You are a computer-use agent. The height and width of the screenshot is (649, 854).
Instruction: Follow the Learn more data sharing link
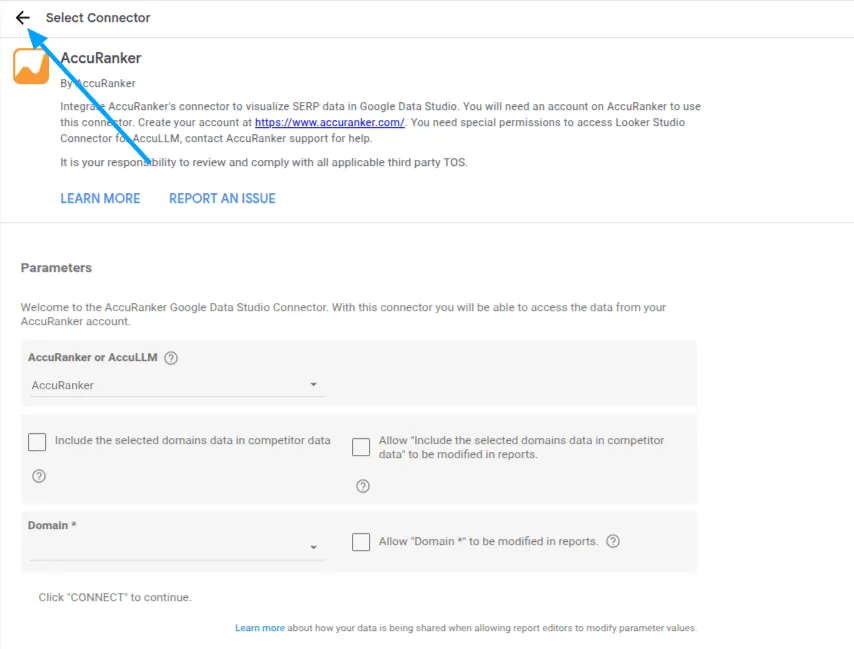coord(260,628)
